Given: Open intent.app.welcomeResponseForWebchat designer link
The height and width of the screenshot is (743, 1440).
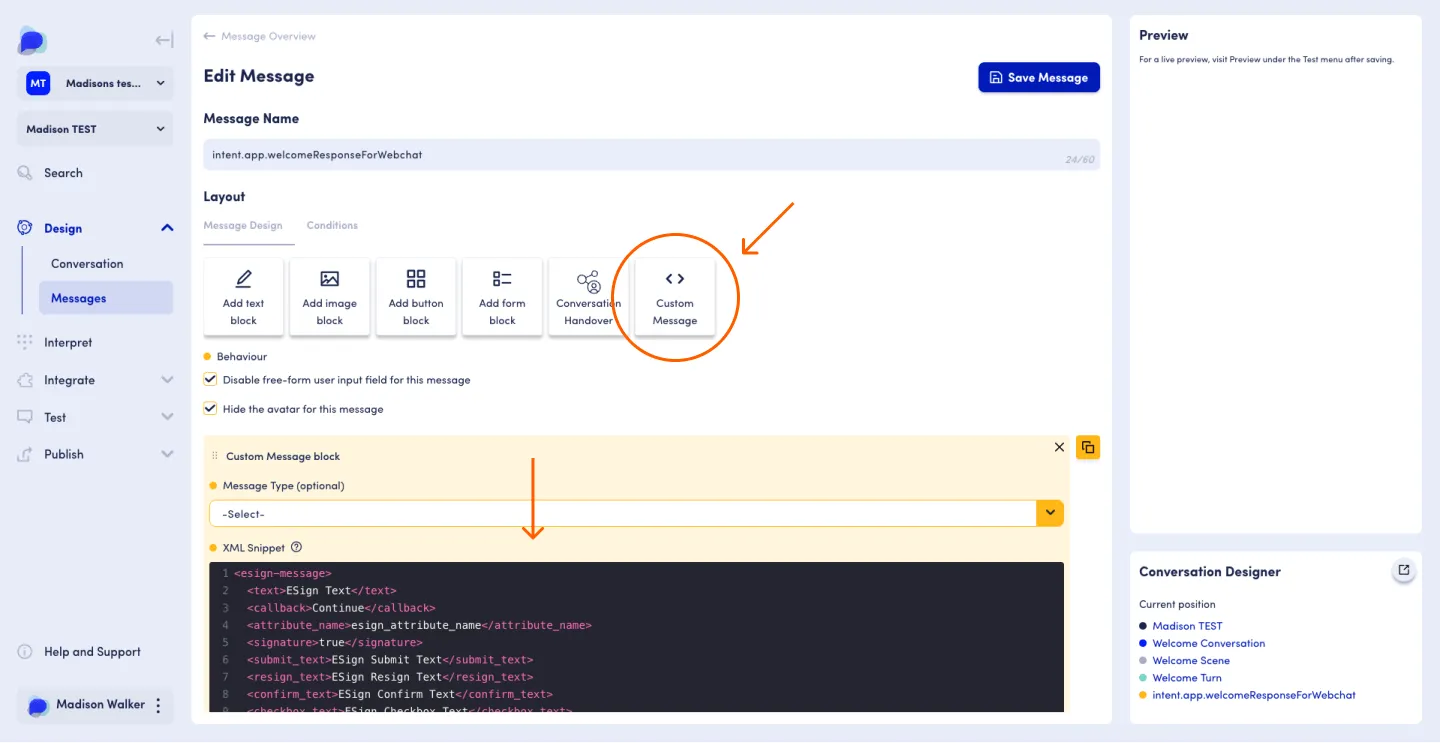Looking at the screenshot, I should point(1254,694).
